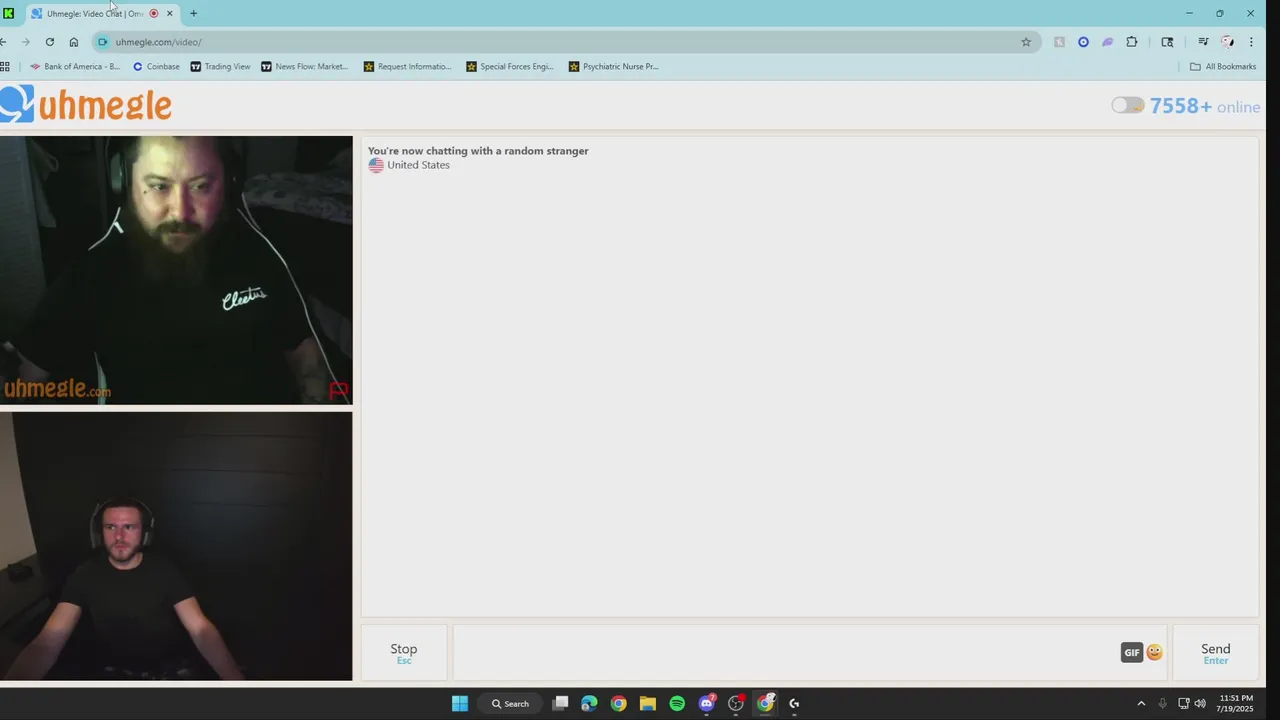
Task: Click the stranger's video feed
Action: 176,270
